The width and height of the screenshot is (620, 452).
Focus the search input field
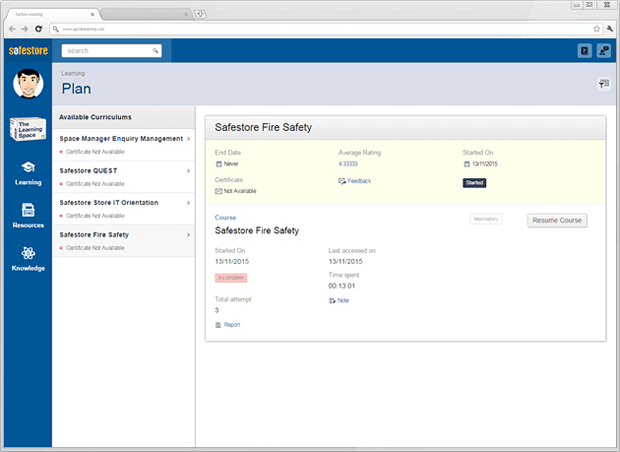tap(112, 51)
